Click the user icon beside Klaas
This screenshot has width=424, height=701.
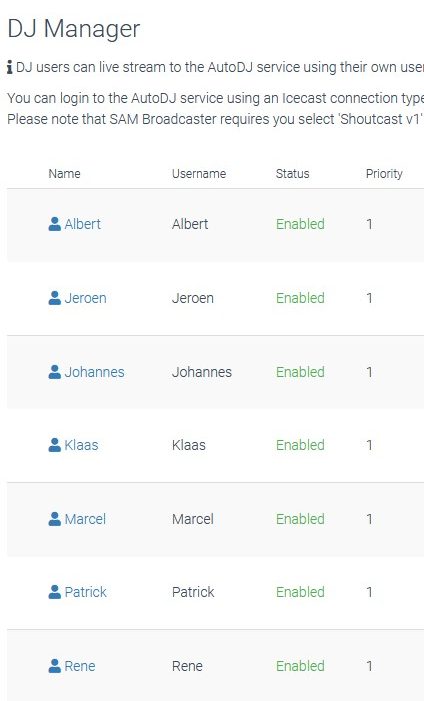point(55,445)
